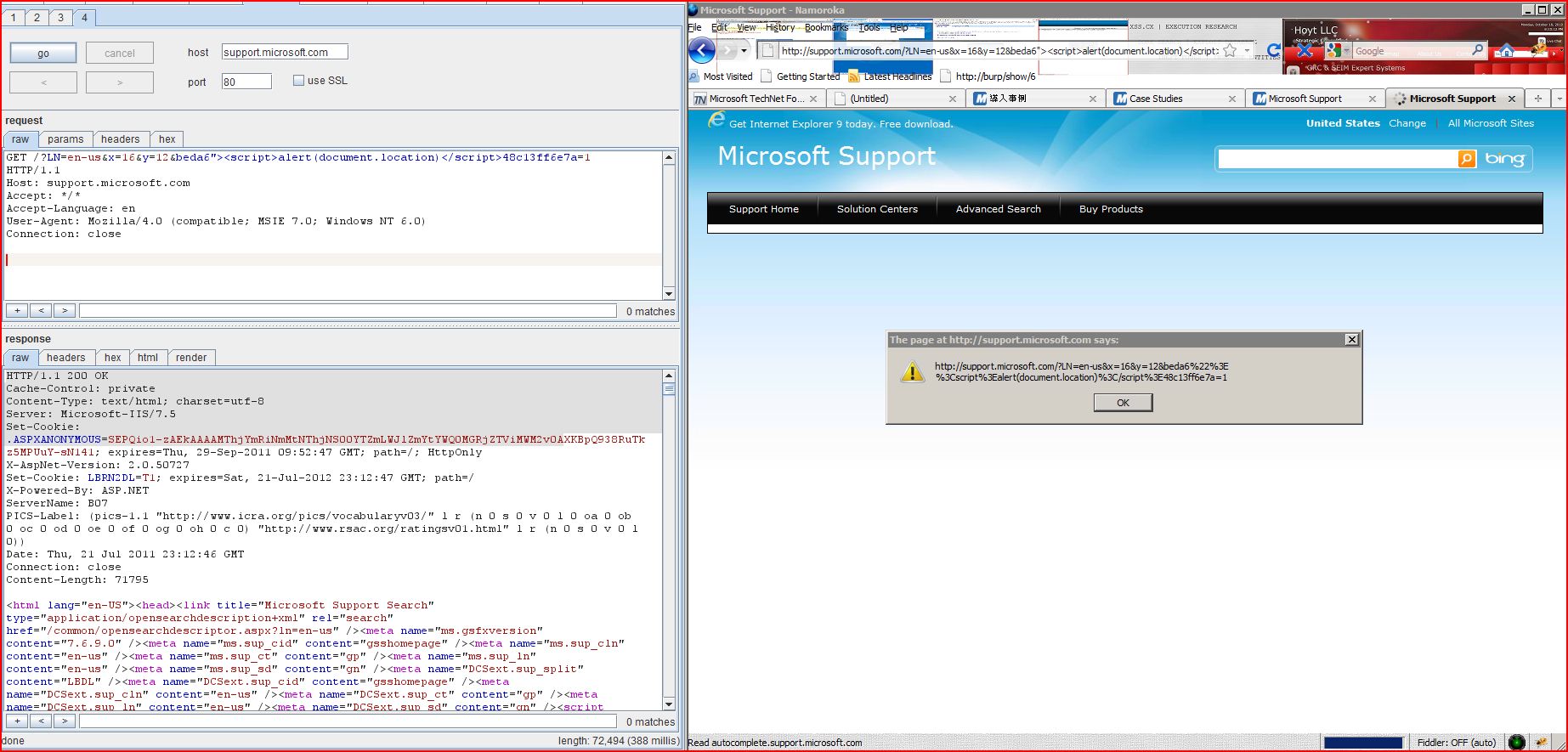Close the Case Studies tab
This screenshot has height=752, width=1568.
1231,99
